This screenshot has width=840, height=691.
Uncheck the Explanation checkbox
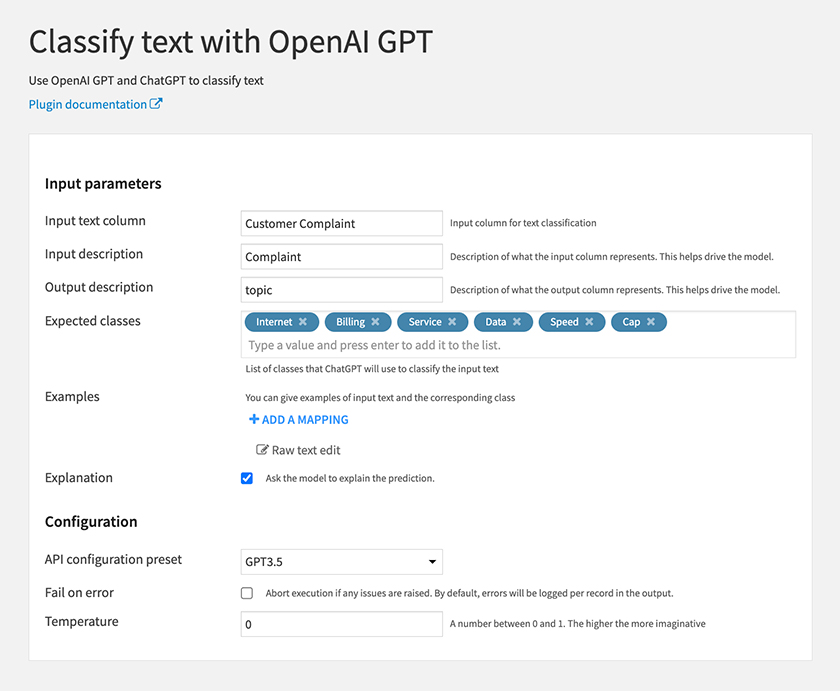[247, 478]
